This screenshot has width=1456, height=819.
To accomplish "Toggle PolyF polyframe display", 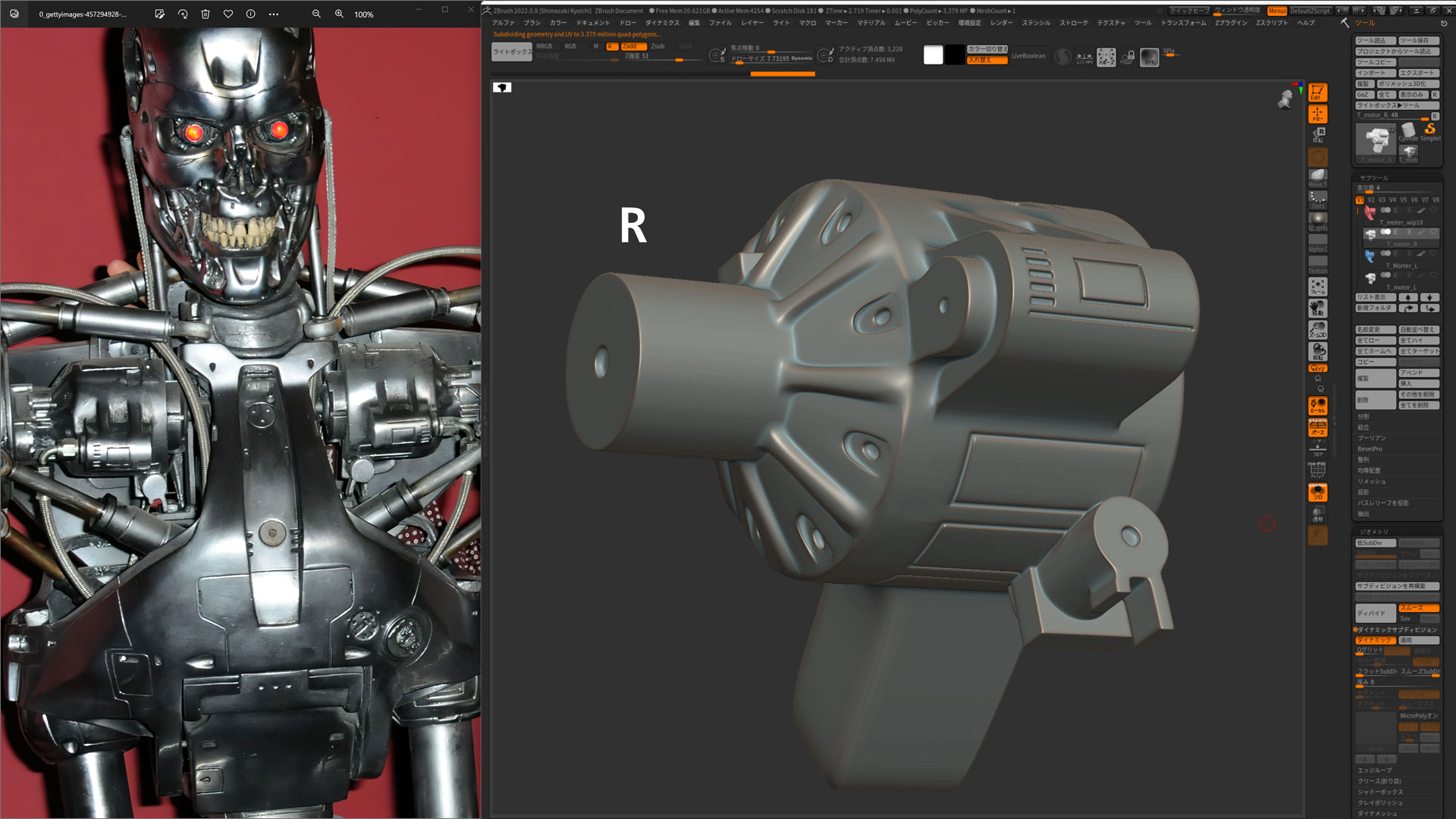I will pyautogui.click(x=1318, y=470).
